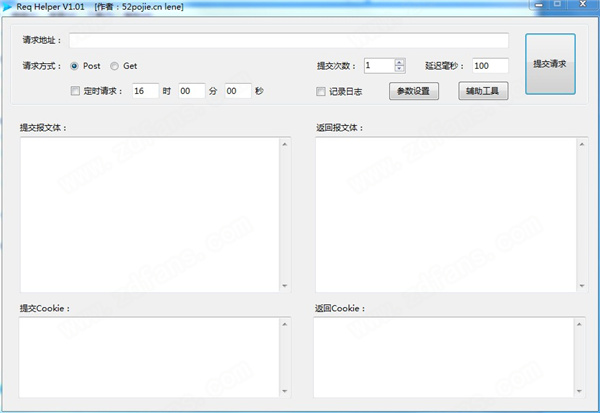Viewport: 600px width, 413px height.
Task: Decrease 提交次数 with the down arrow
Action: pyautogui.click(x=399, y=69)
